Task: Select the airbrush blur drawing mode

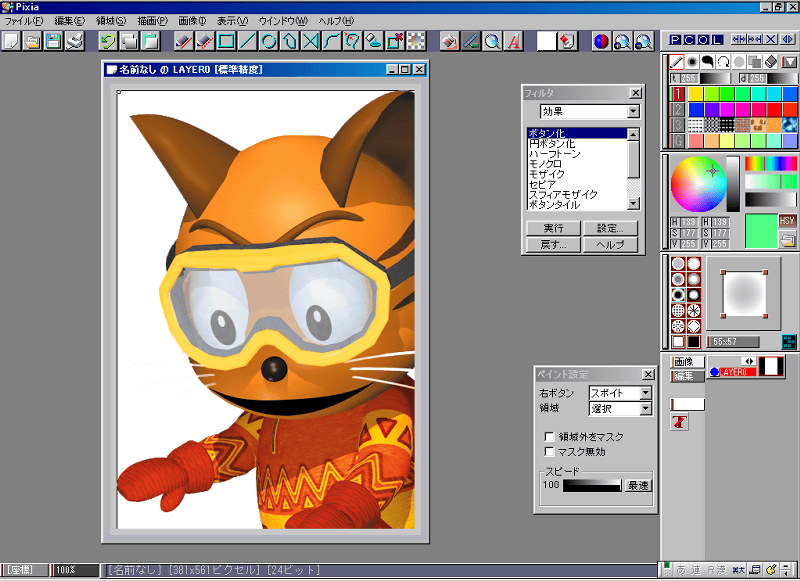Action: (x=692, y=62)
